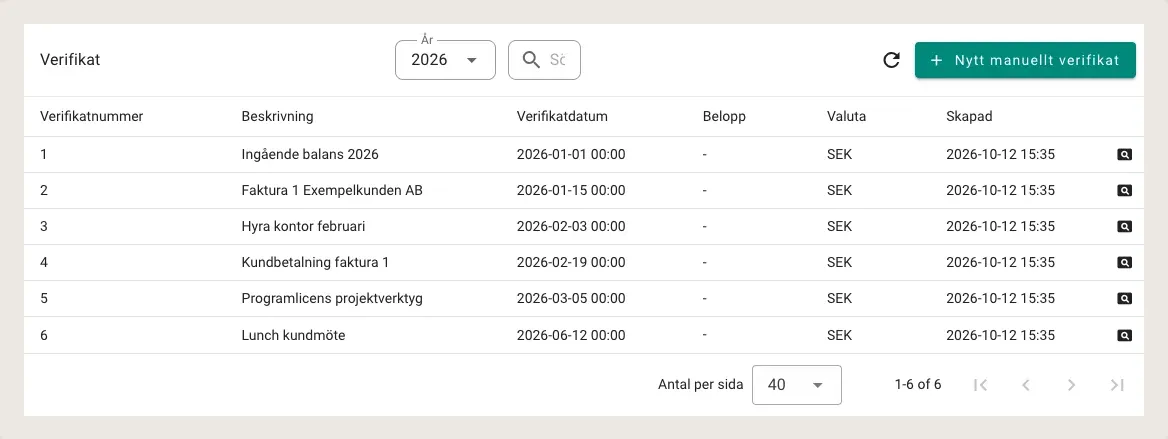The height and width of the screenshot is (439, 1168).
Task: Click verifikatnummer 6 cell
Action: click(43, 335)
